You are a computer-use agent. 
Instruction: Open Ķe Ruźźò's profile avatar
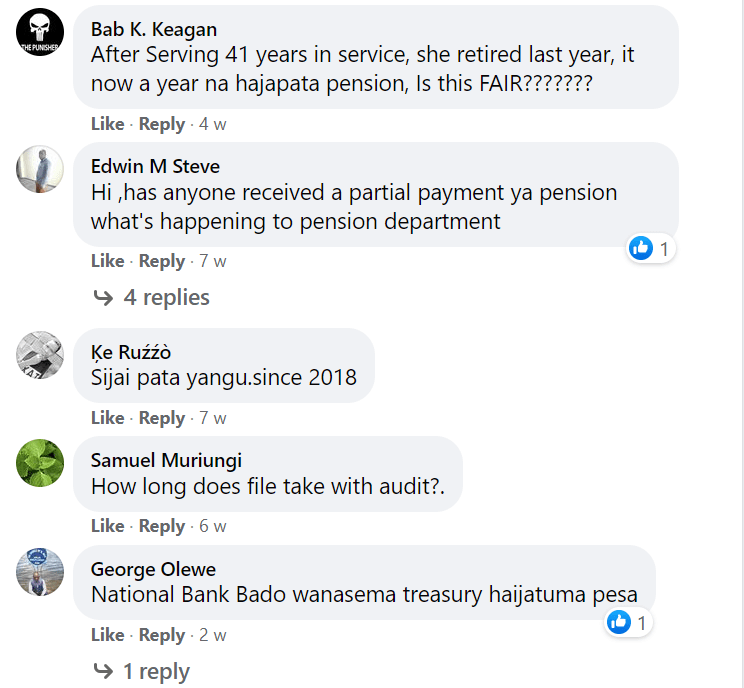[40, 354]
